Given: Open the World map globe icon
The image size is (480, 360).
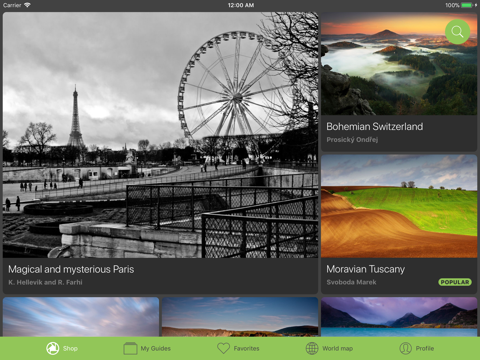Looking at the screenshot, I should pos(312,348).
